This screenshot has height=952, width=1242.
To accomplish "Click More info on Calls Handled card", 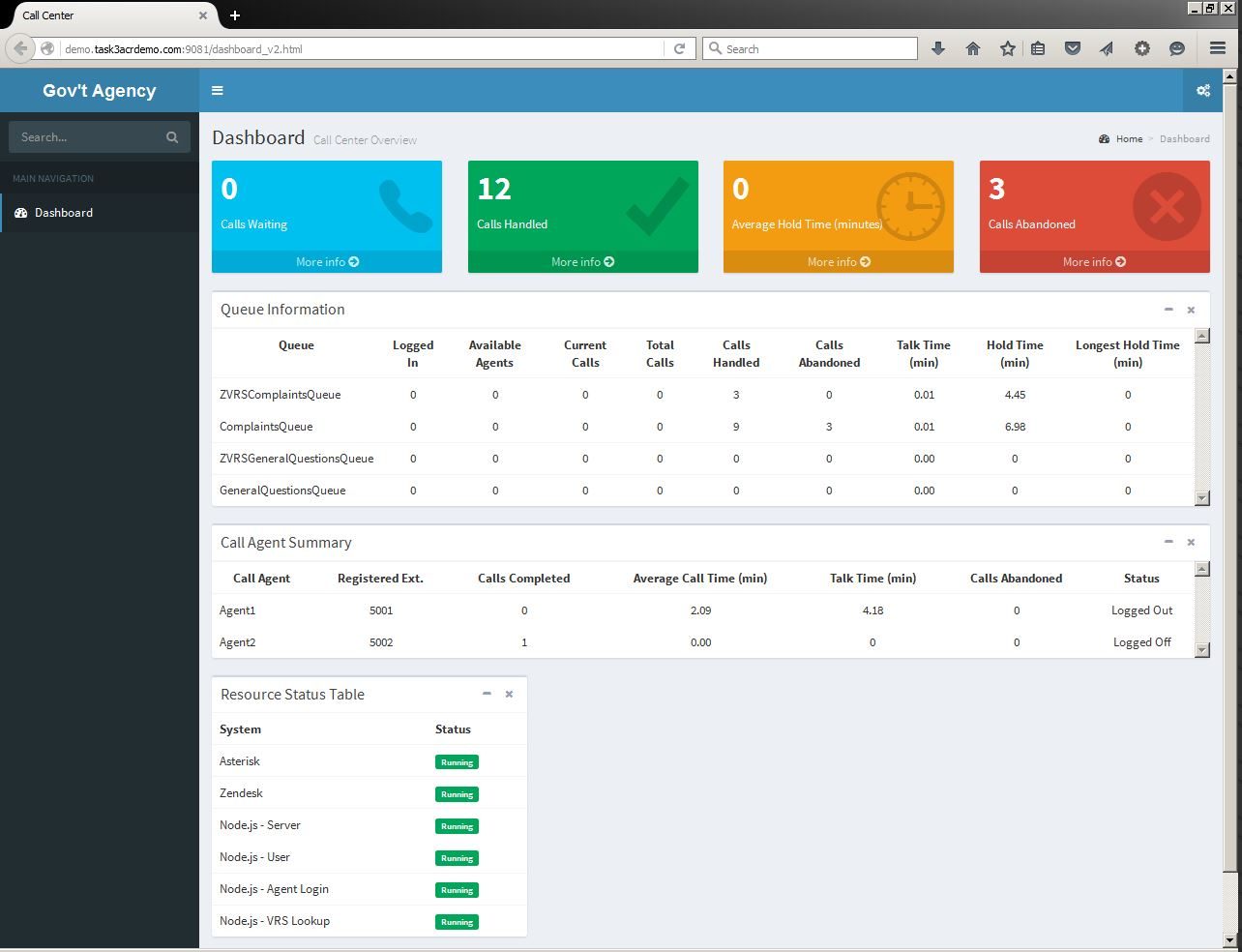I will pyautogui.click(x=582, y=262).
